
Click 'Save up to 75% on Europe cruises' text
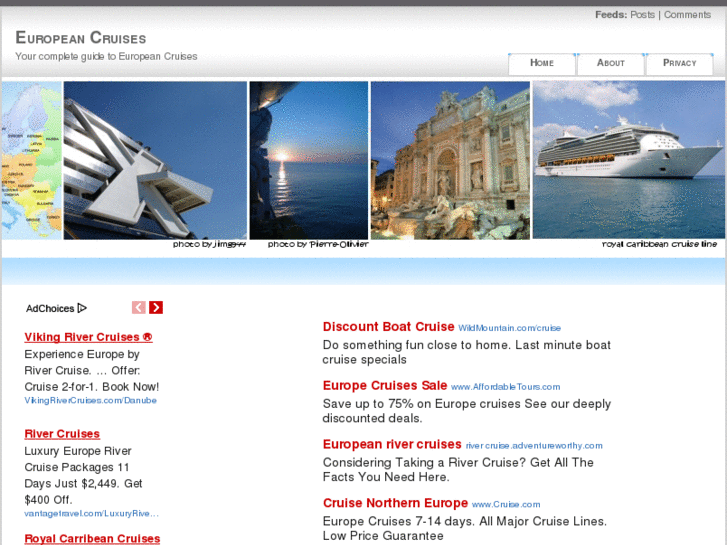422,404
